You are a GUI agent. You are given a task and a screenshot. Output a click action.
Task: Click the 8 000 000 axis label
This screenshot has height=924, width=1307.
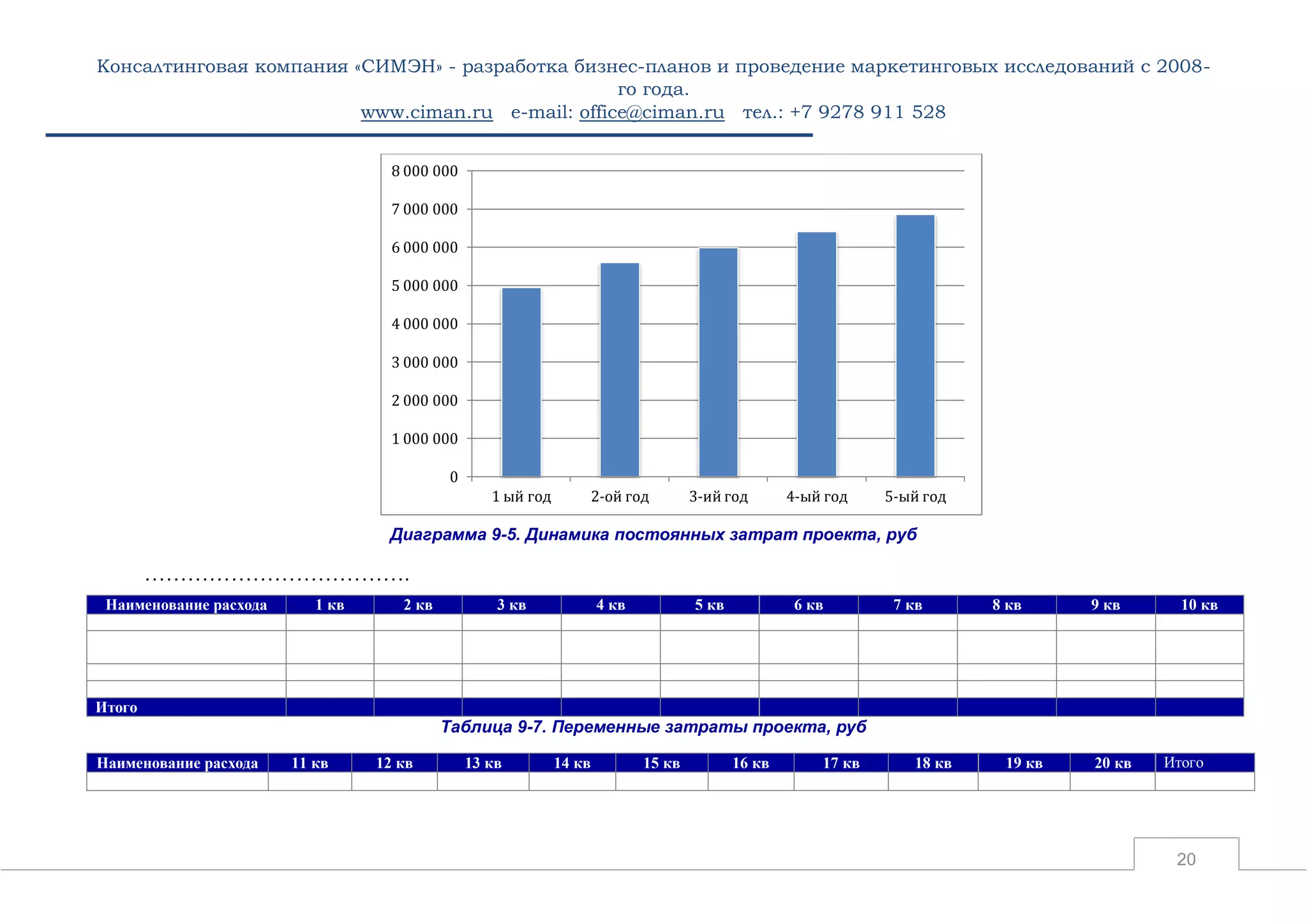click(x=424, y=171)
